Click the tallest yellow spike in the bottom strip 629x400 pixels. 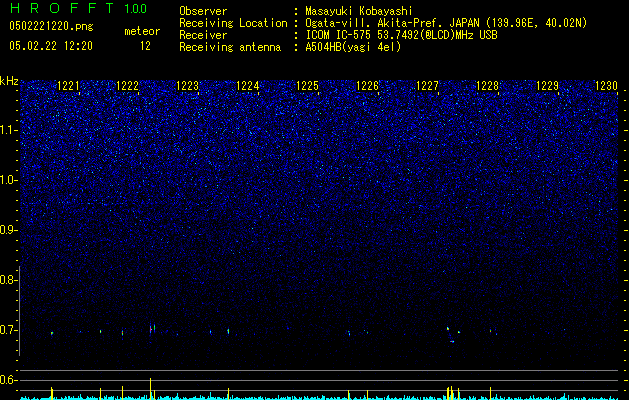tap(150, 388)
